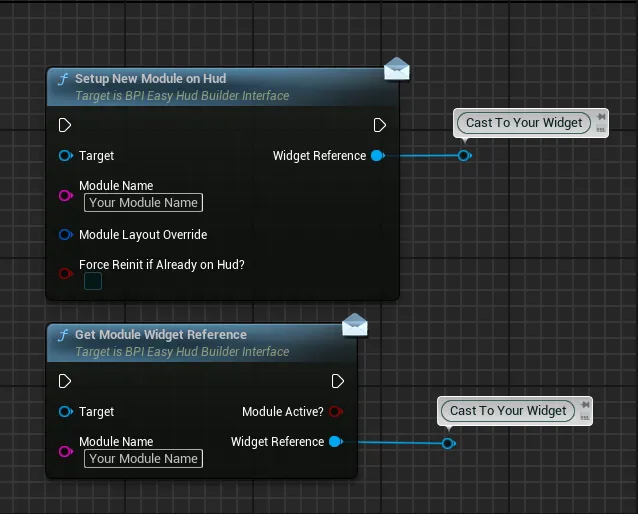Viewport: 638px width, 514px height.
Task: Click the envelope message icon on Setup New Module node
Action: 397,69
